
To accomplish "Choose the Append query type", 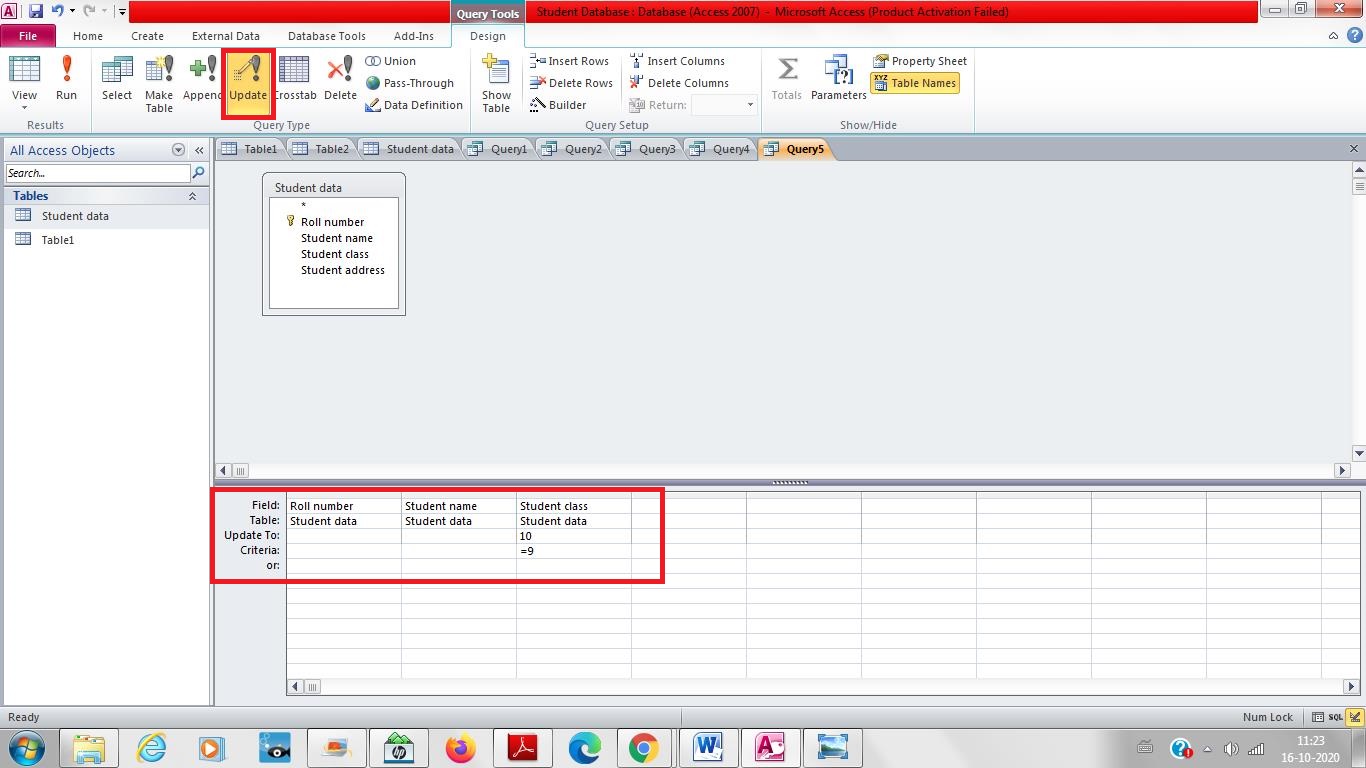I will pyautogui.click(x=203, y=79).
